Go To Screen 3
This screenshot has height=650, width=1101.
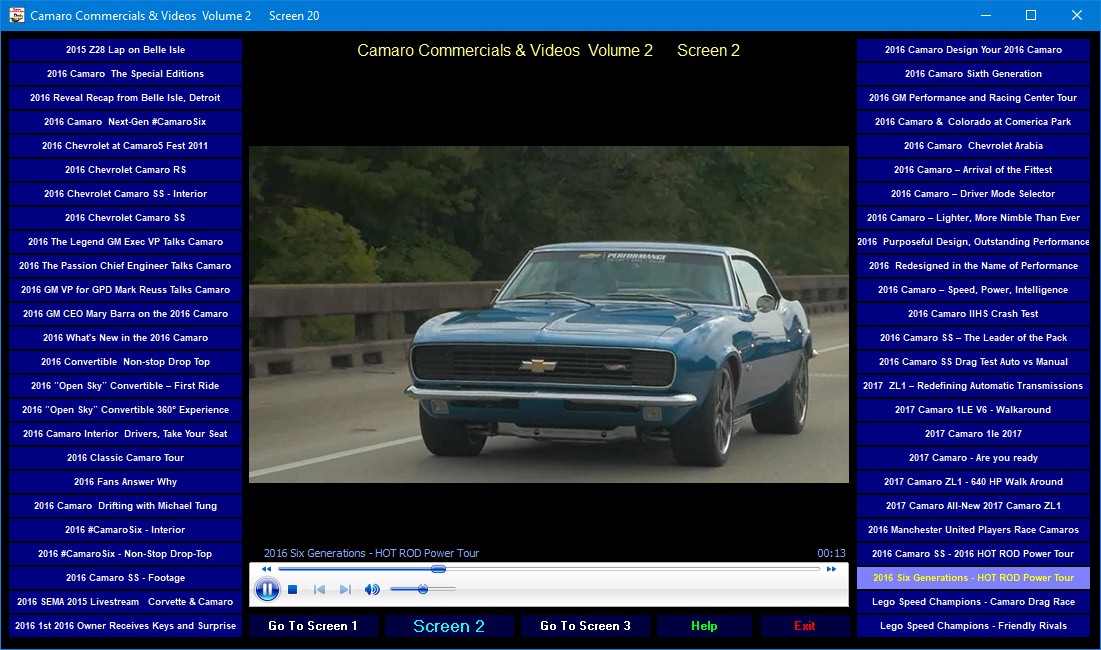[x=586, y=626]
